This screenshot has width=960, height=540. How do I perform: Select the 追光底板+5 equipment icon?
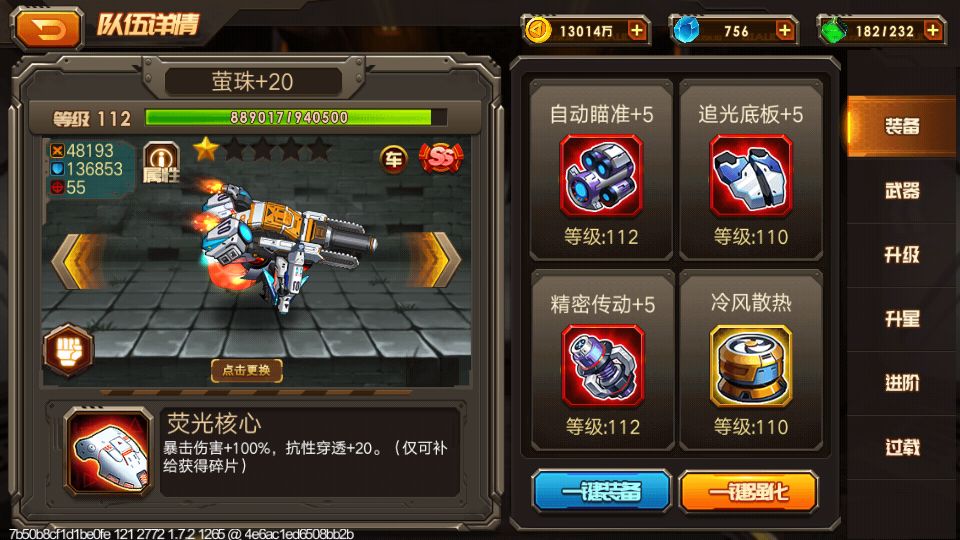click(751, 176)
